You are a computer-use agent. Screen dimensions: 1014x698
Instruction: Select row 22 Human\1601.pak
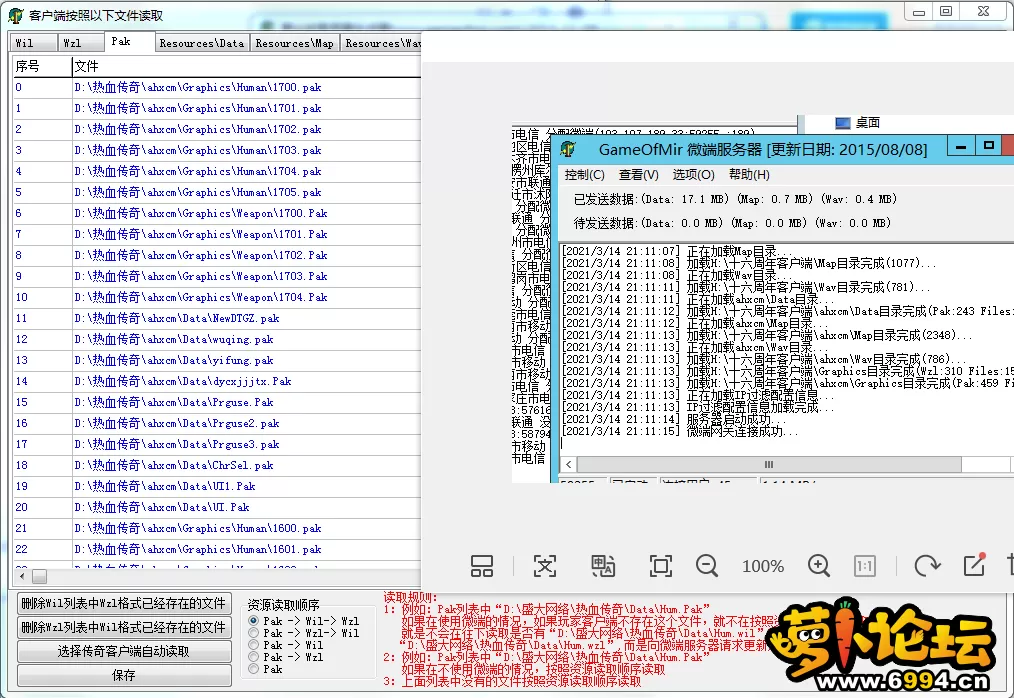tap(217, 549)
